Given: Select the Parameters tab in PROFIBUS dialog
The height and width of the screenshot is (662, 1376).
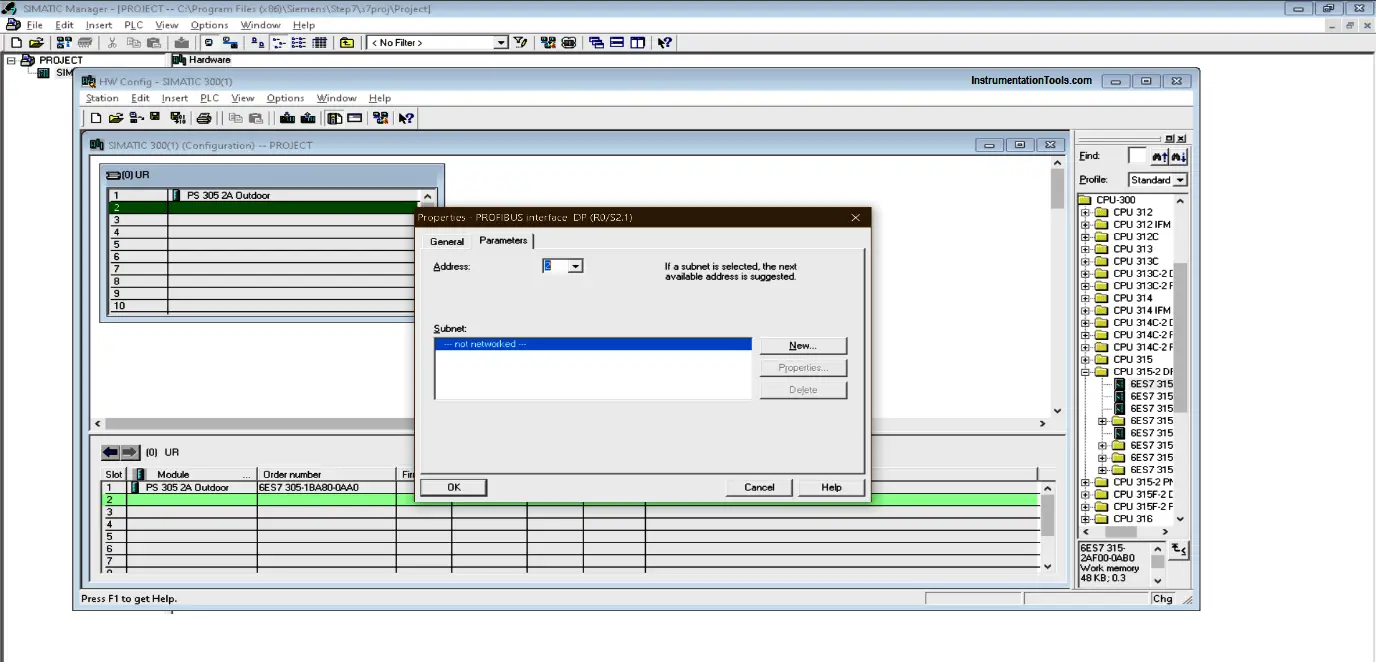Looking at the screenshot, I should coord(503,240).
